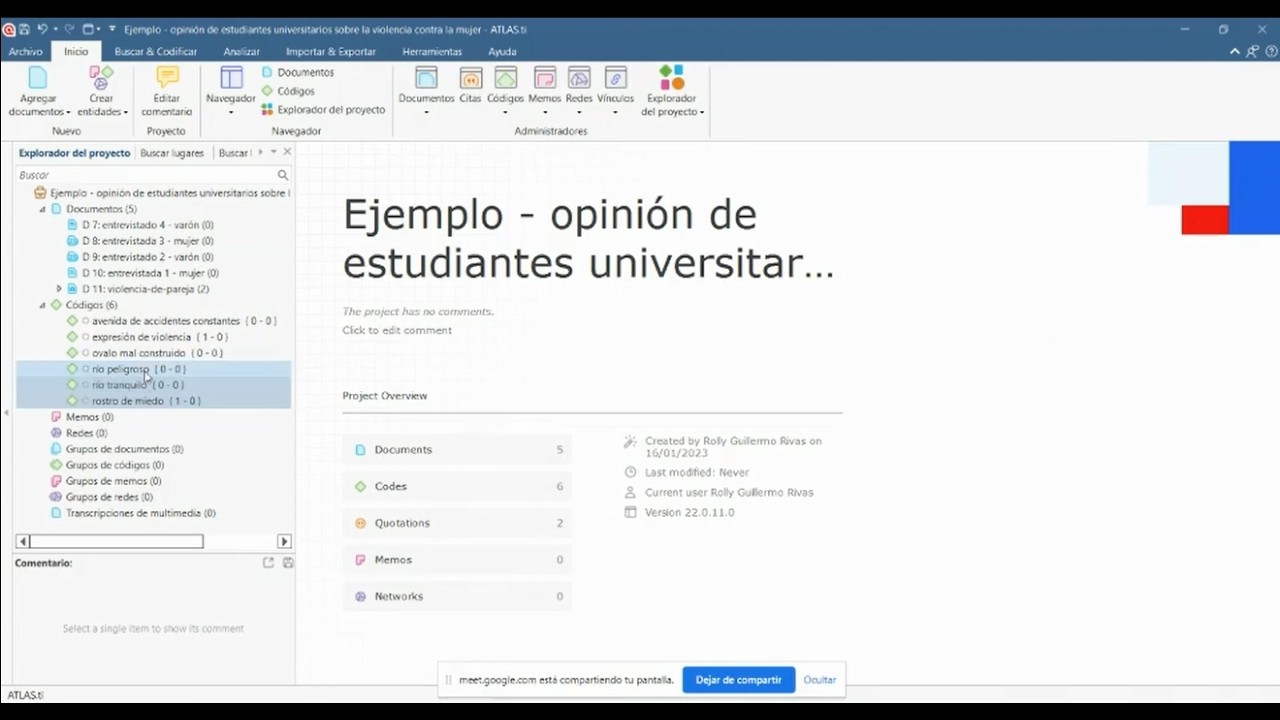The width and height of the screenshot is (1280, 720).
Task: Open the Memos manager icon
Action: (x=544, y=78)
